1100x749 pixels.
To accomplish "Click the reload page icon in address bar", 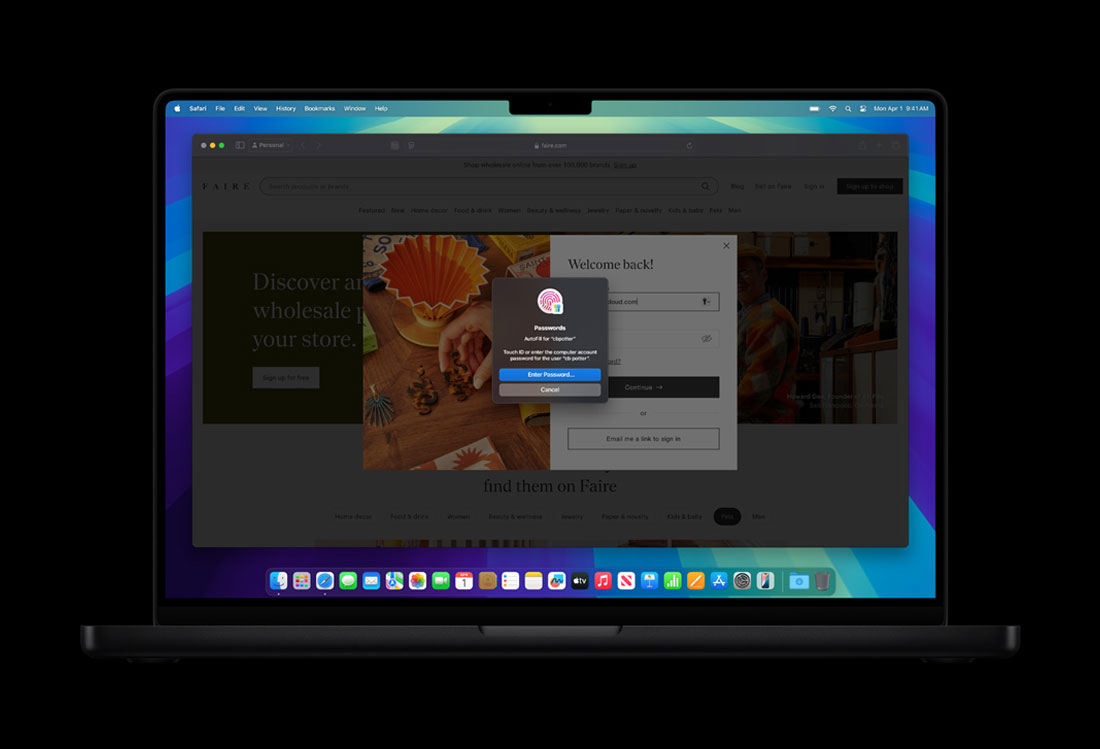I will pyautogui.click(x=690, y=145).
